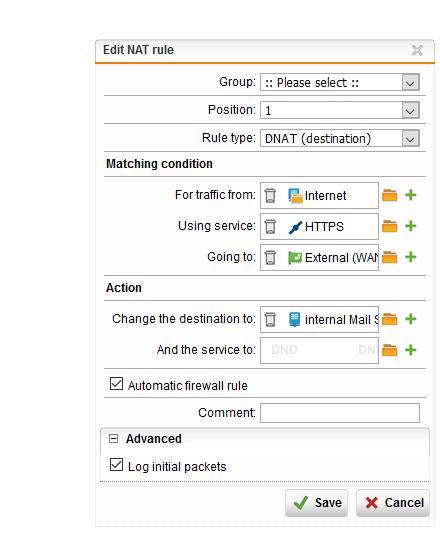Add new service with green plus icon
This screenshot has height=533, width=440.
(411, 226)
